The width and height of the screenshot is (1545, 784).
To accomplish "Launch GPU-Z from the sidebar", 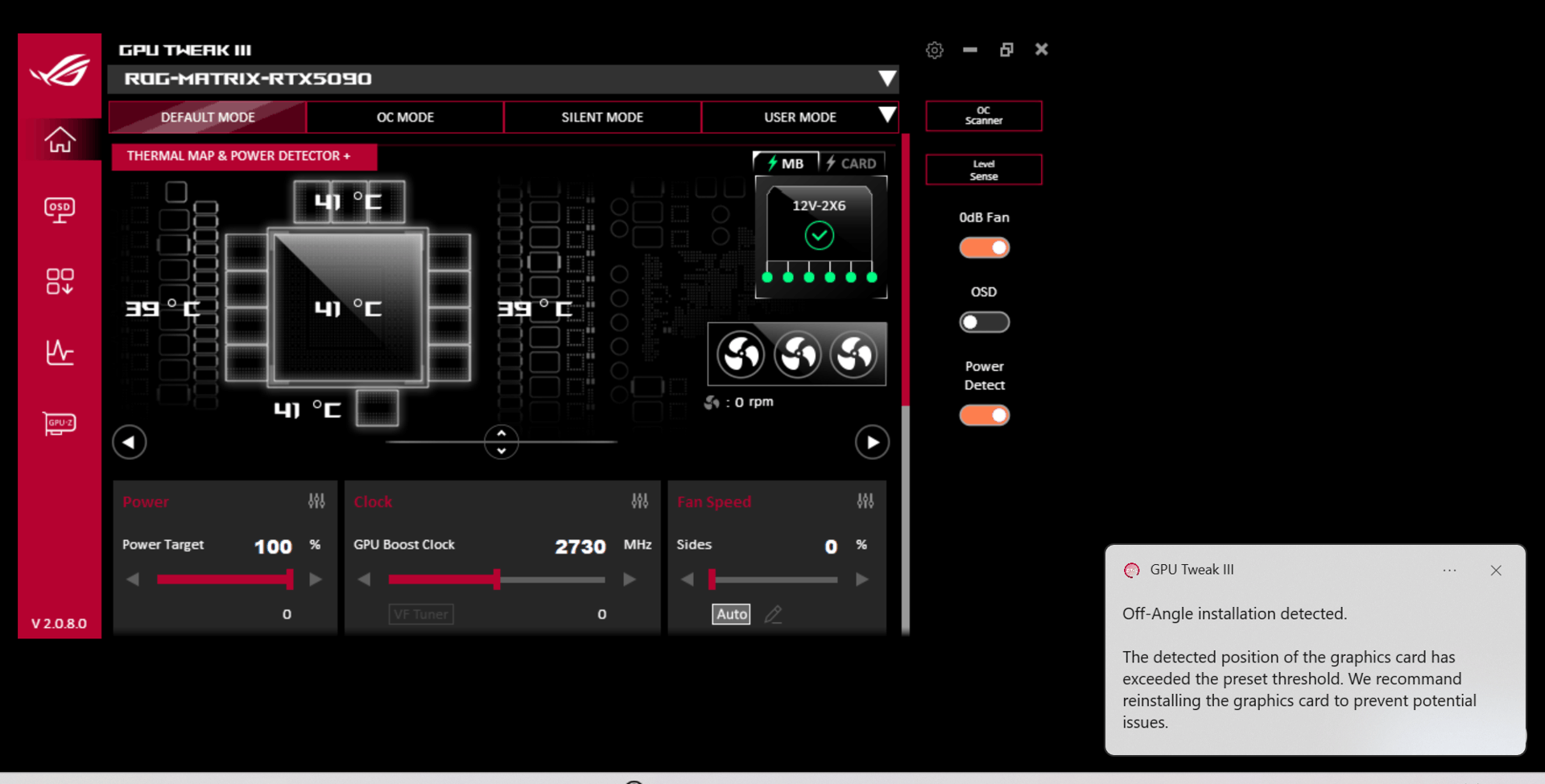I will tap(59, 423).
